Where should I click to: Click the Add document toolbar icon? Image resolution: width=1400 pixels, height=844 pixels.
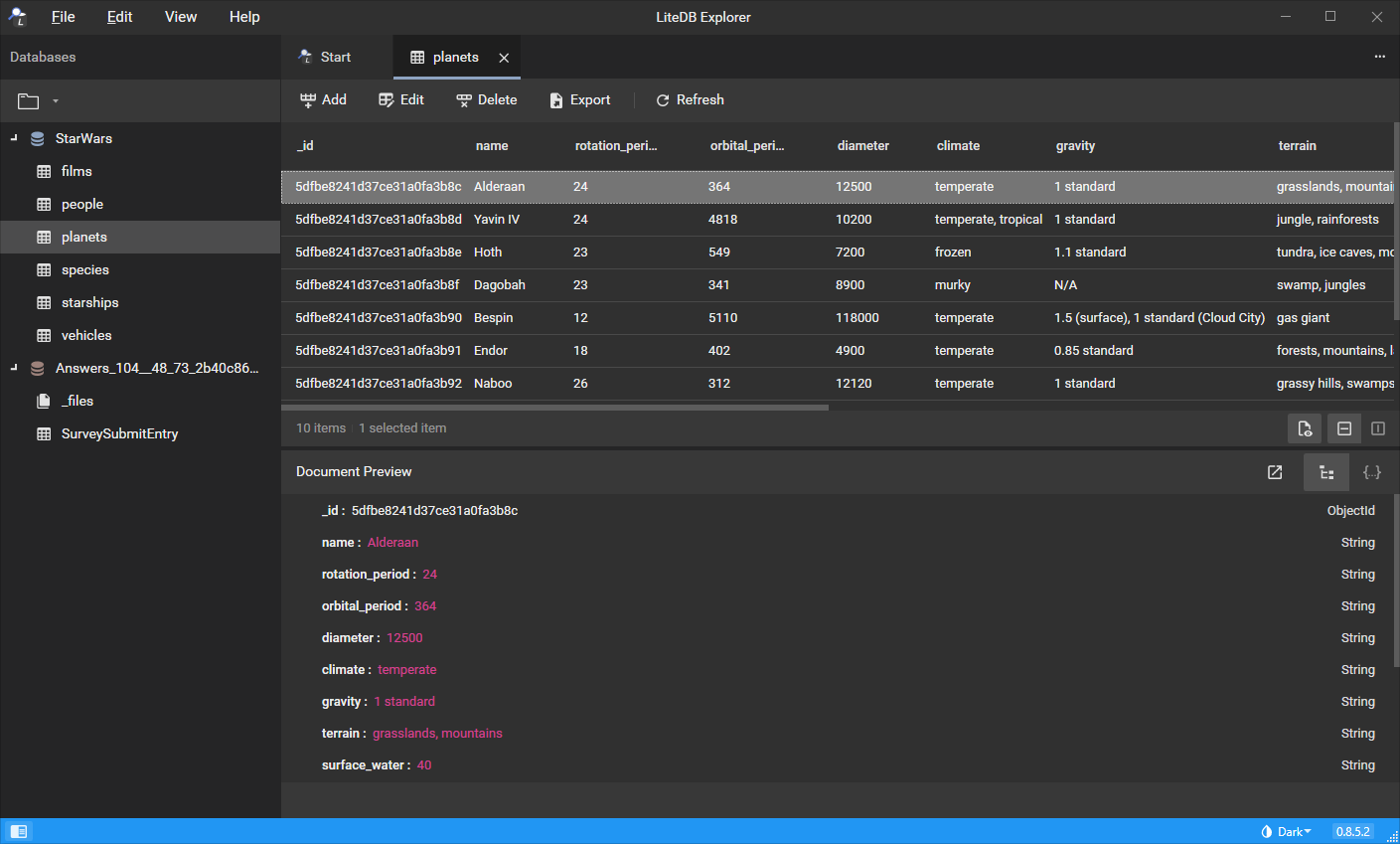coord(308,100)
